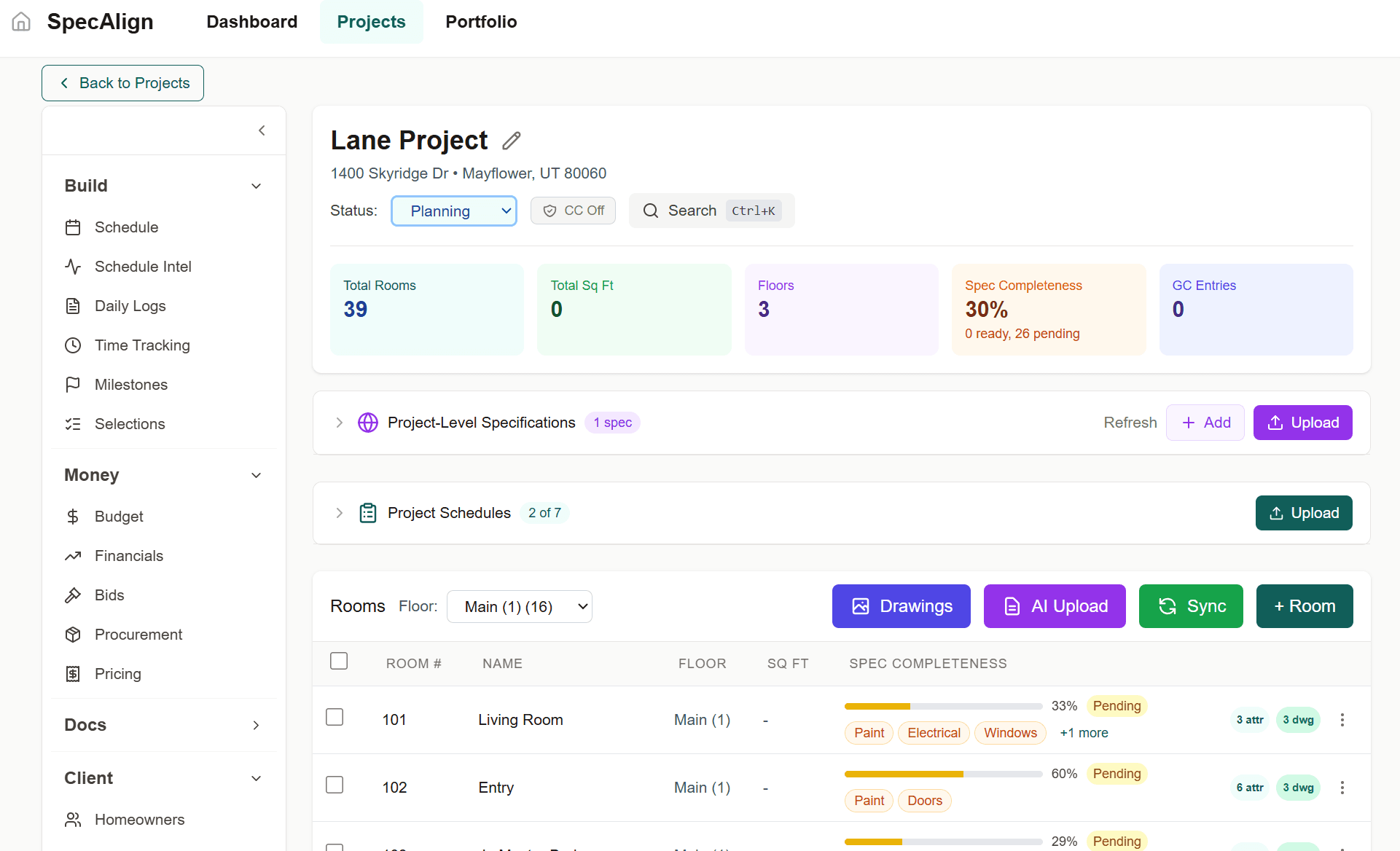Click the AI Upload button
1400x851 pixels.
1054,606
